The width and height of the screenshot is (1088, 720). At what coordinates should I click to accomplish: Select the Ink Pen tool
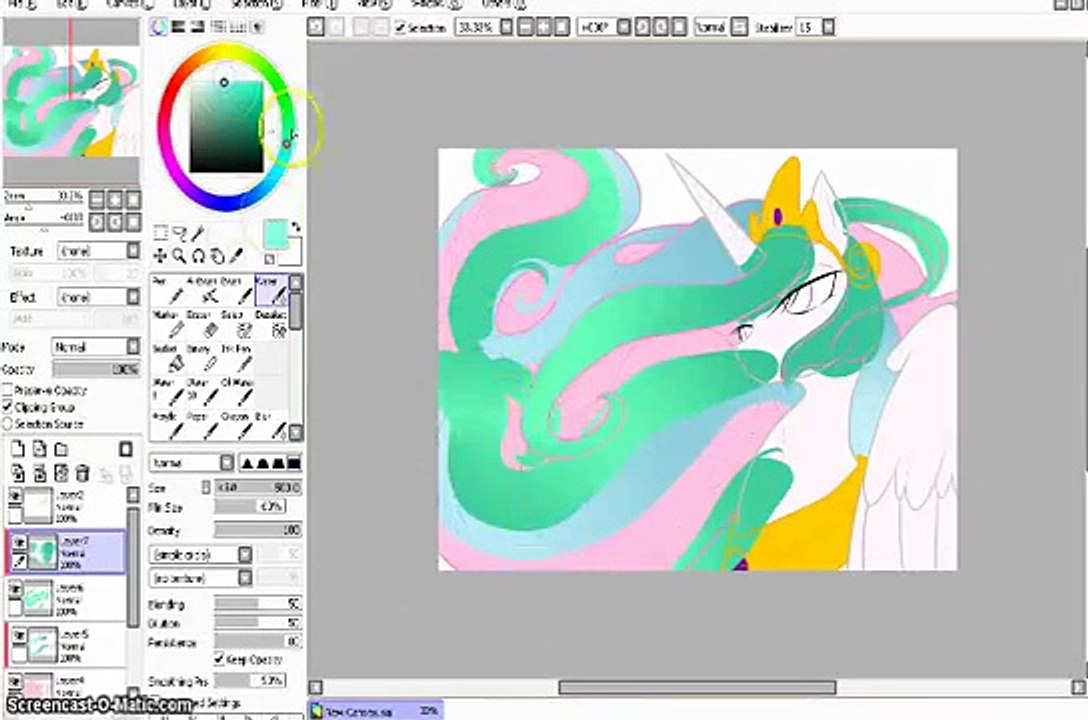tap(237, 359)
